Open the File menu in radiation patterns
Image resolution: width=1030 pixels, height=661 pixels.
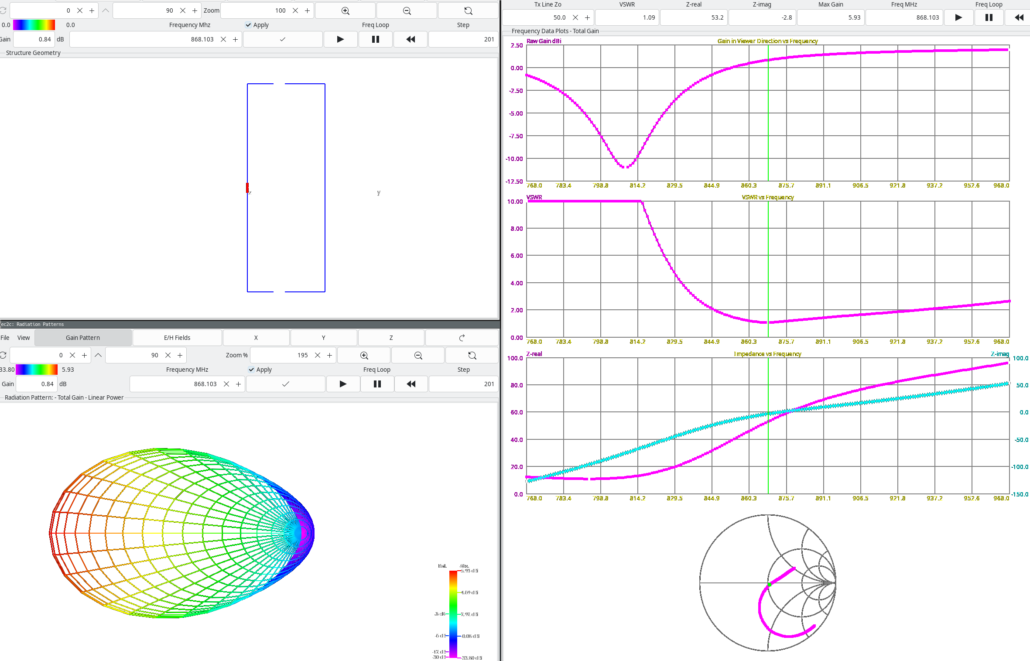pos(5,338)
